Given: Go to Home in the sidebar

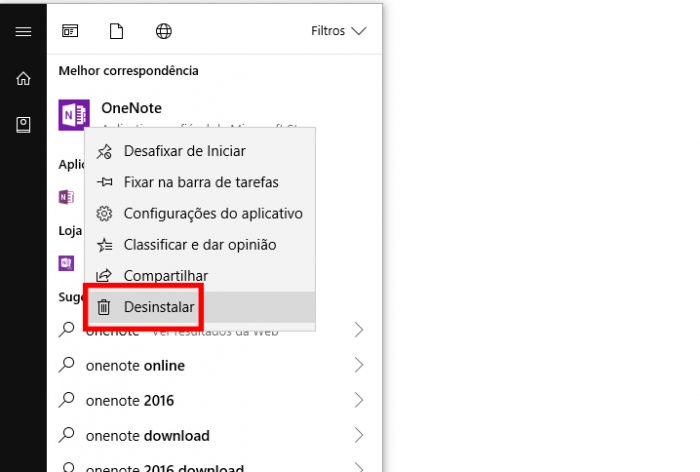Looking at the screenshot, I should (x=23, y=79).
